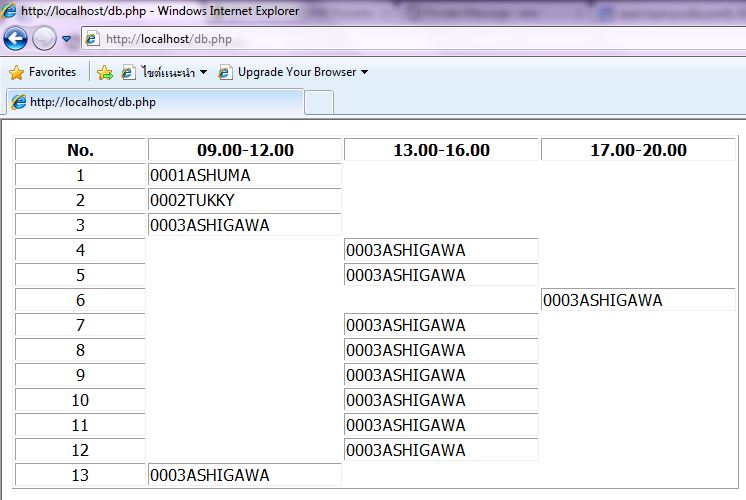The height and width of the screenshot is (500, 746).
Task: Open a new blank tab
Action: coord(319,103)
